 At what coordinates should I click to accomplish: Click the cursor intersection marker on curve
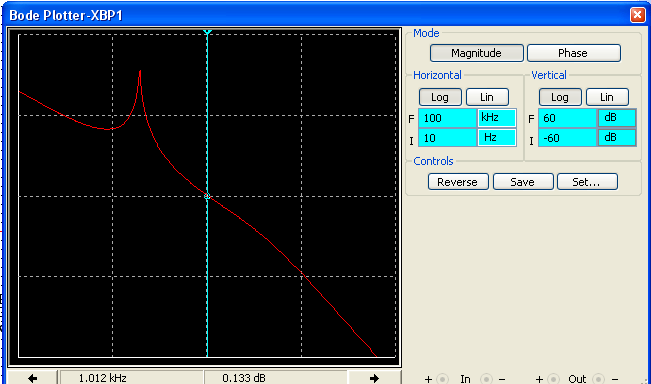click(207, 196)
